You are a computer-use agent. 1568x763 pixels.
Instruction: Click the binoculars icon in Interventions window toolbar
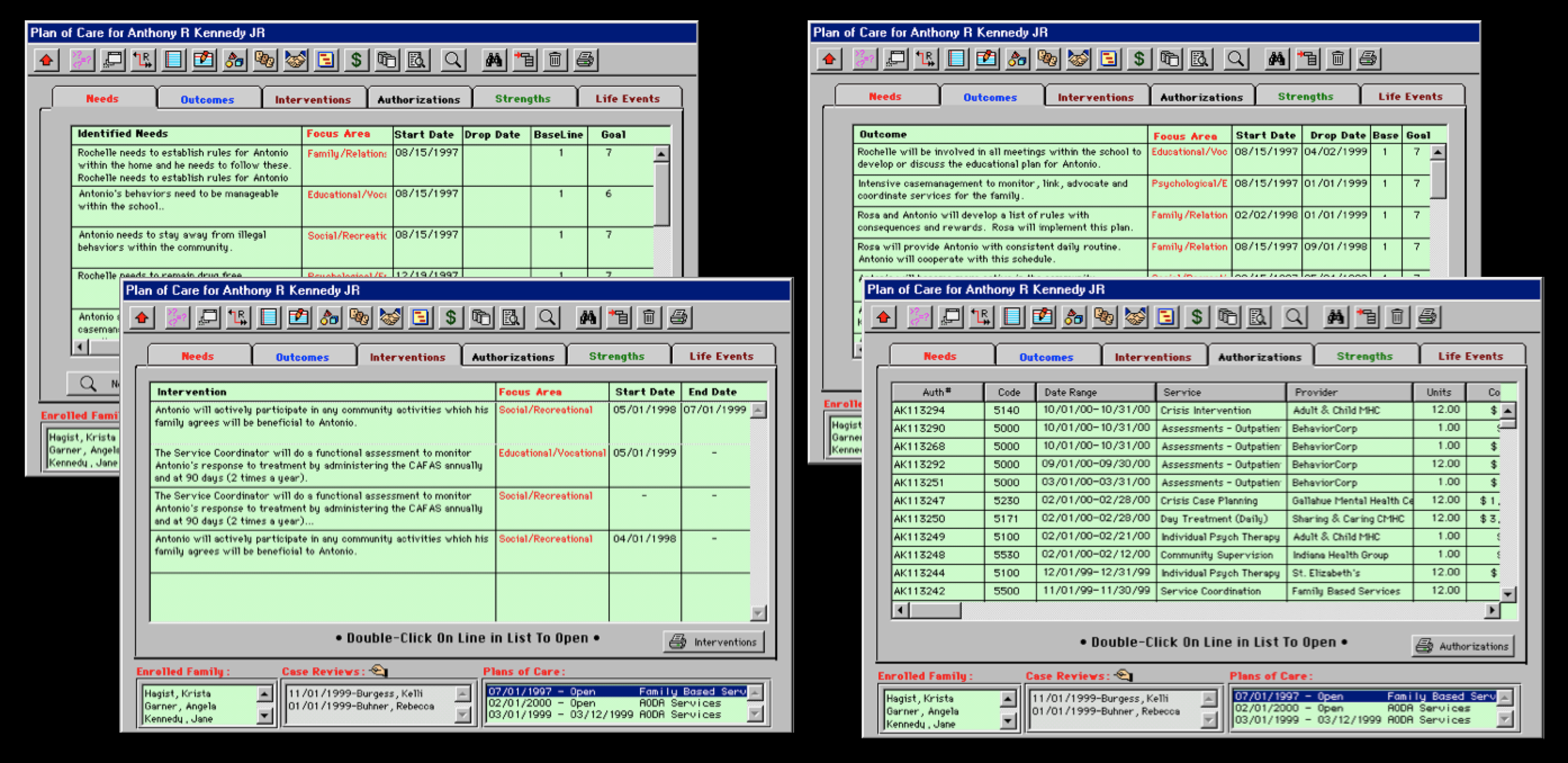click(x=588, y=317)
